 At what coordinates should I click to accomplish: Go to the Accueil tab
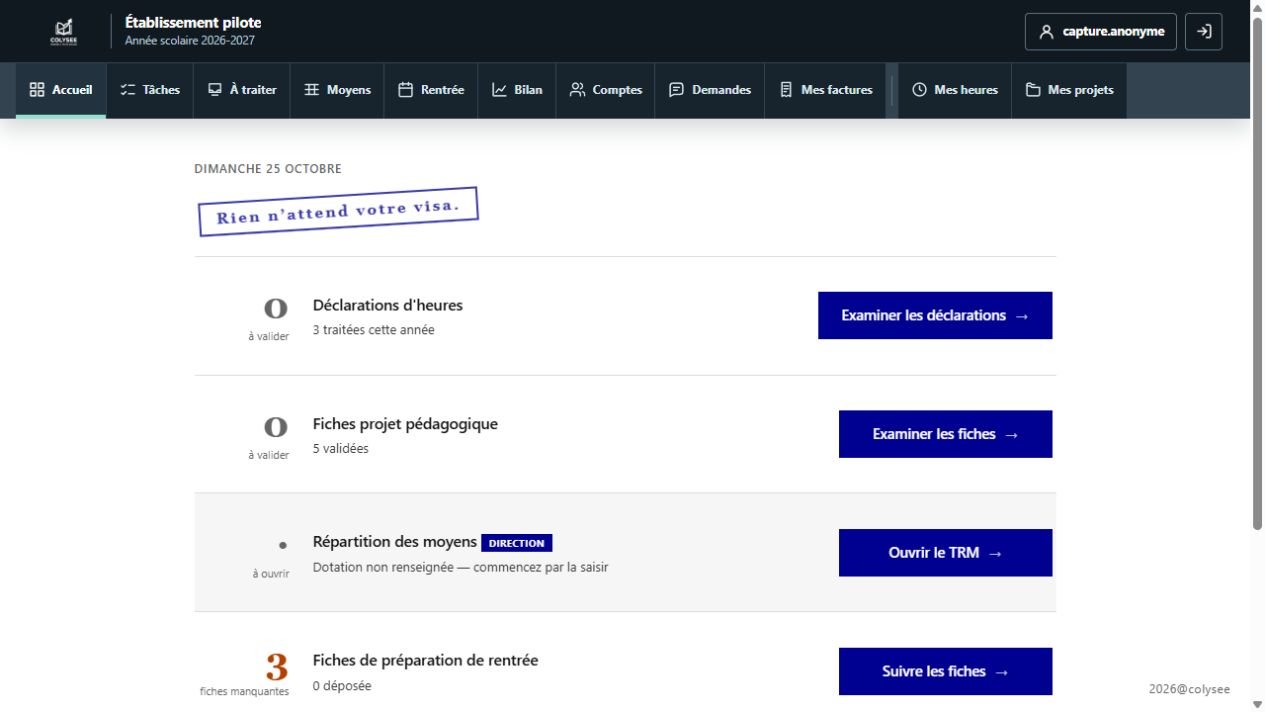point(61,90)
